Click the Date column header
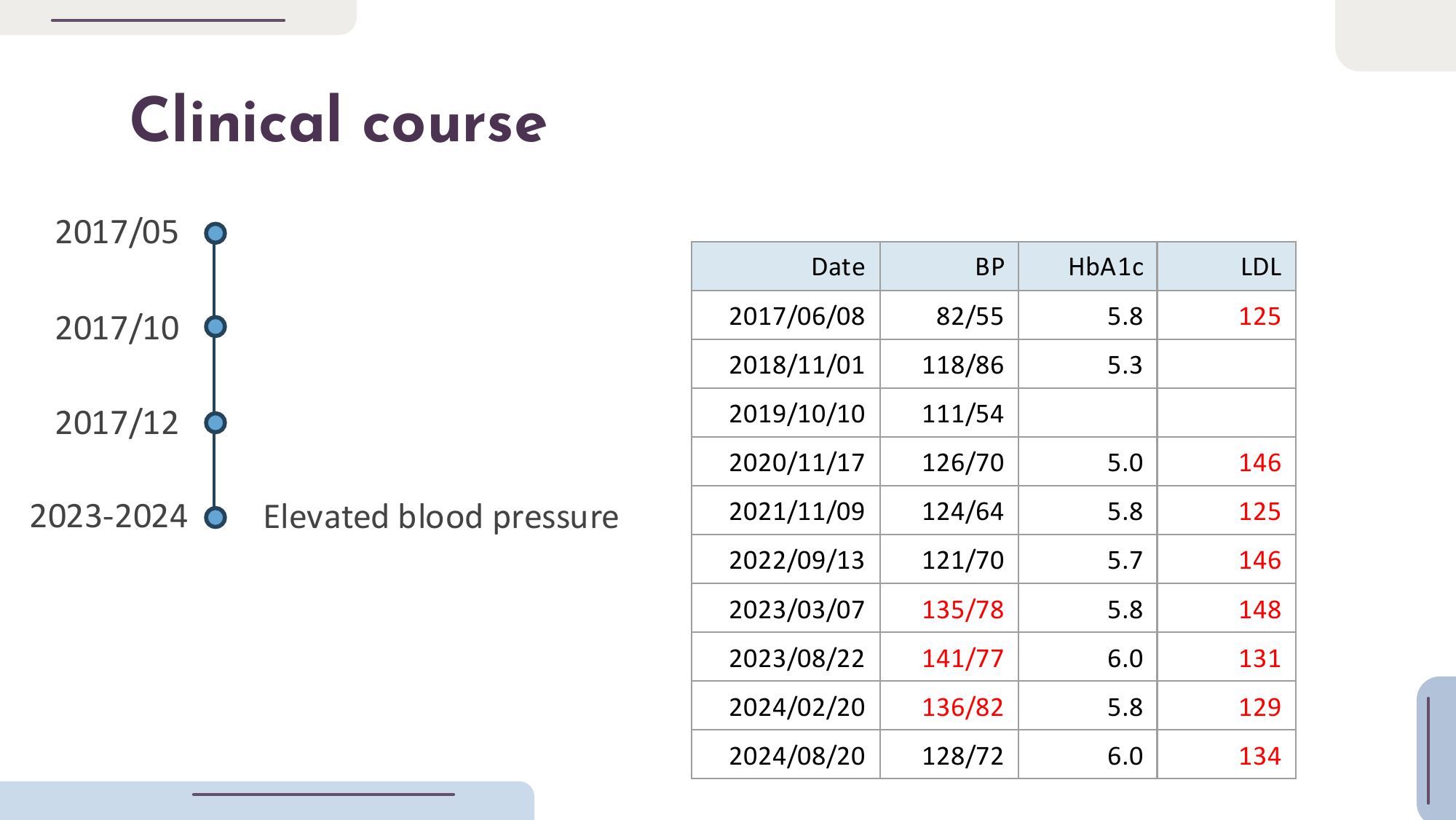The width and height of the screenshot is (1456, 820). click(x=837, y=267)
